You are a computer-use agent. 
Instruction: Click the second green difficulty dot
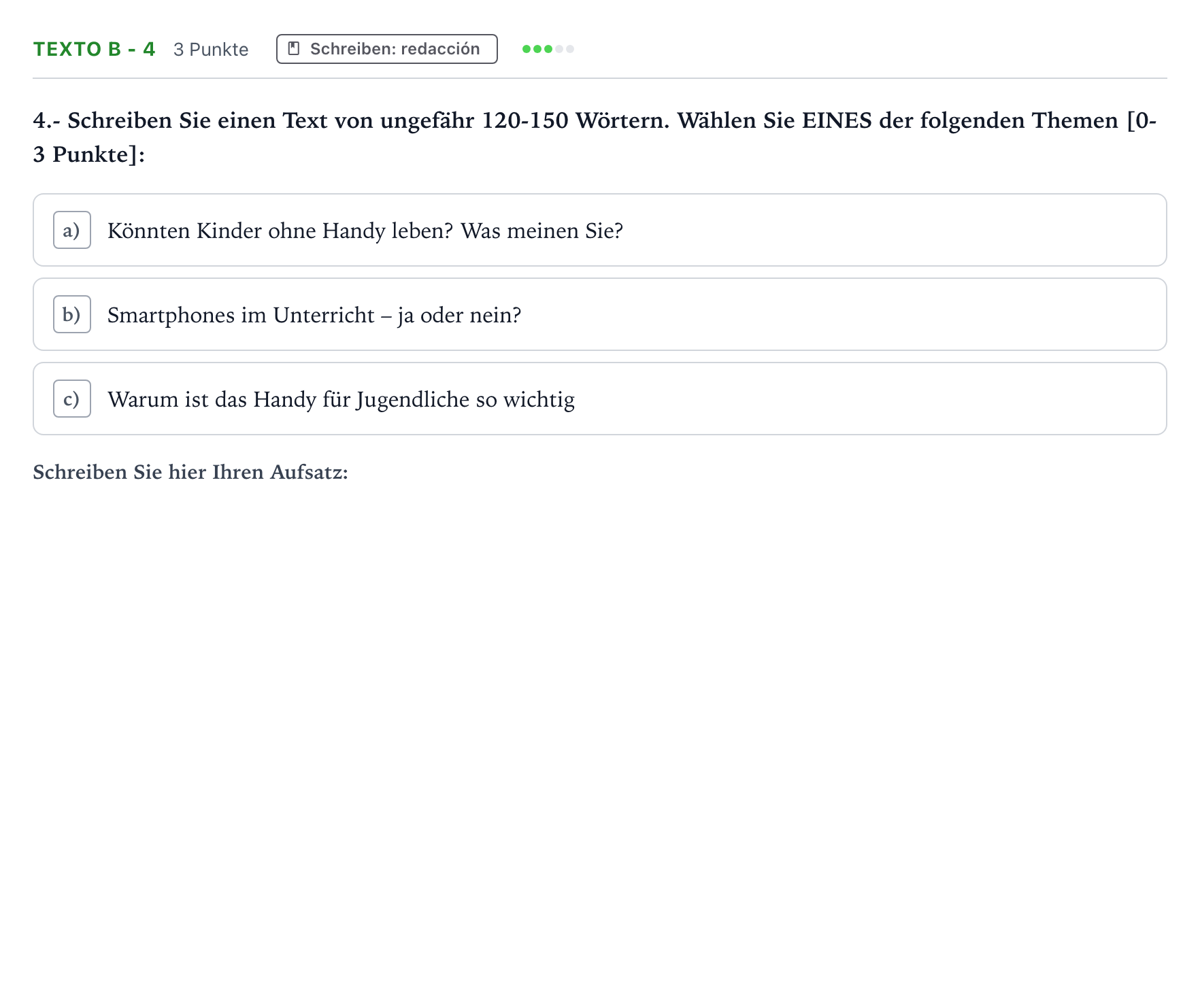click(x=537, y=49)
